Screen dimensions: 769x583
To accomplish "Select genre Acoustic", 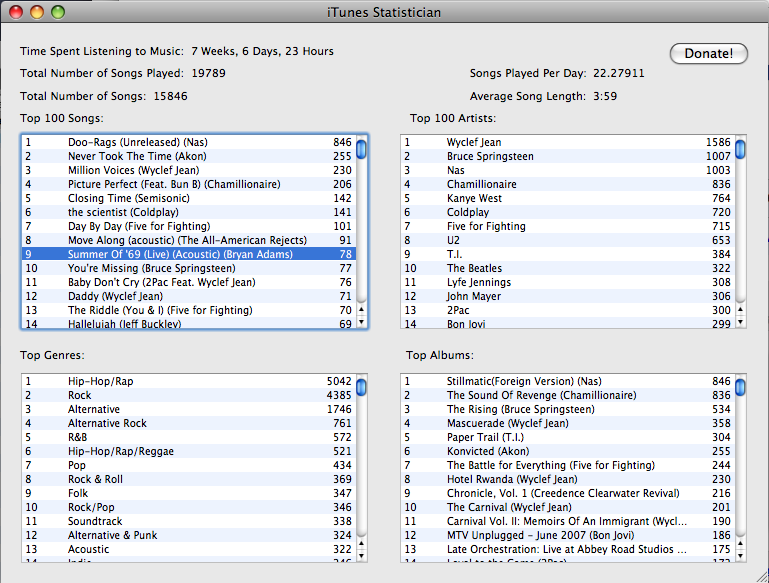I will 189,549.
